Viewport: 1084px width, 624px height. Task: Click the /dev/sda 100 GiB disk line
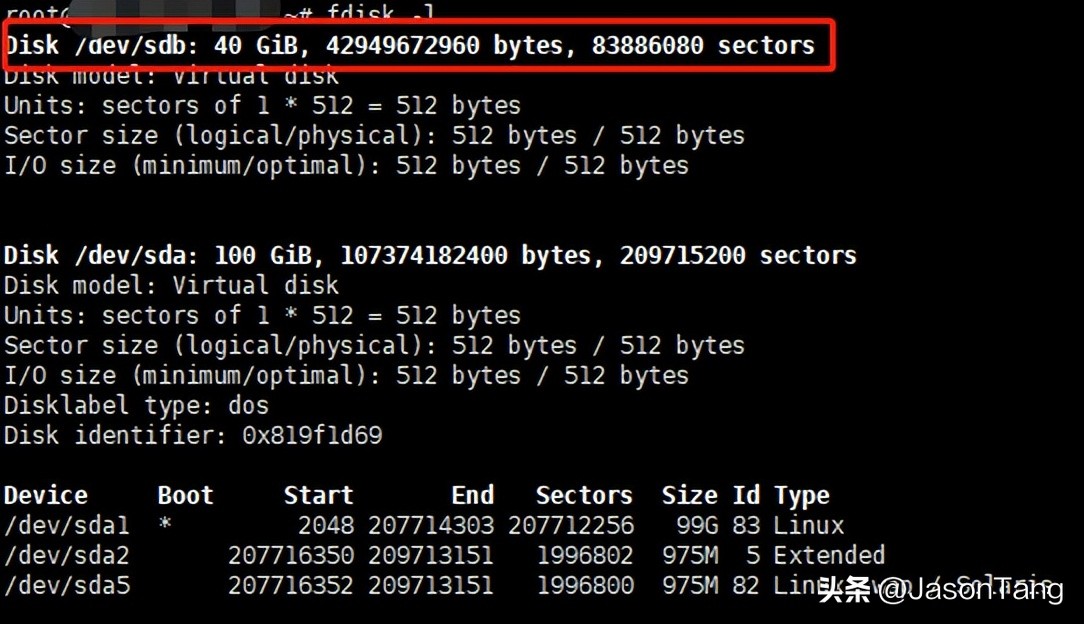click(430, 255)
